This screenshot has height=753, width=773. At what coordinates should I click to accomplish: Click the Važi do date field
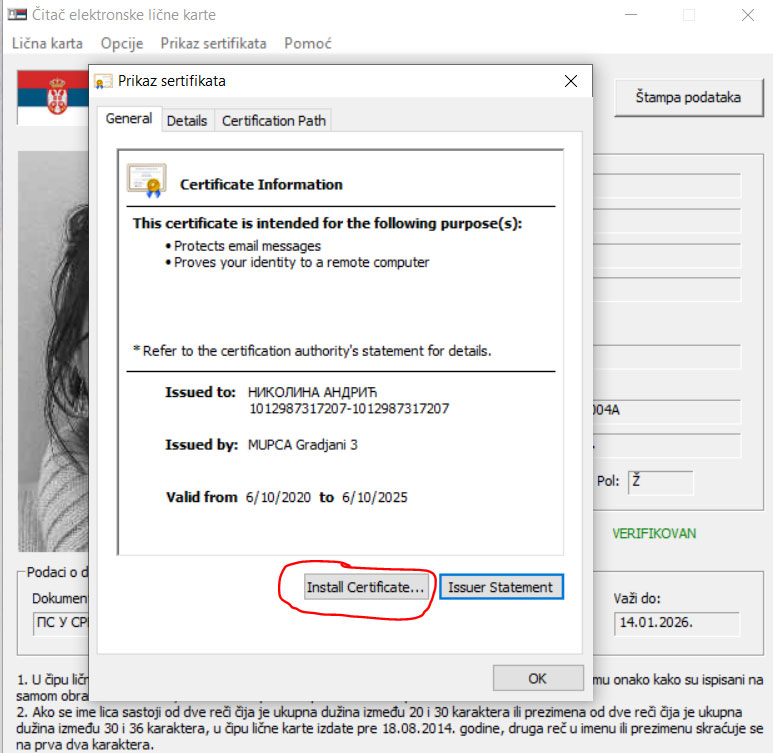click(676, 624)
